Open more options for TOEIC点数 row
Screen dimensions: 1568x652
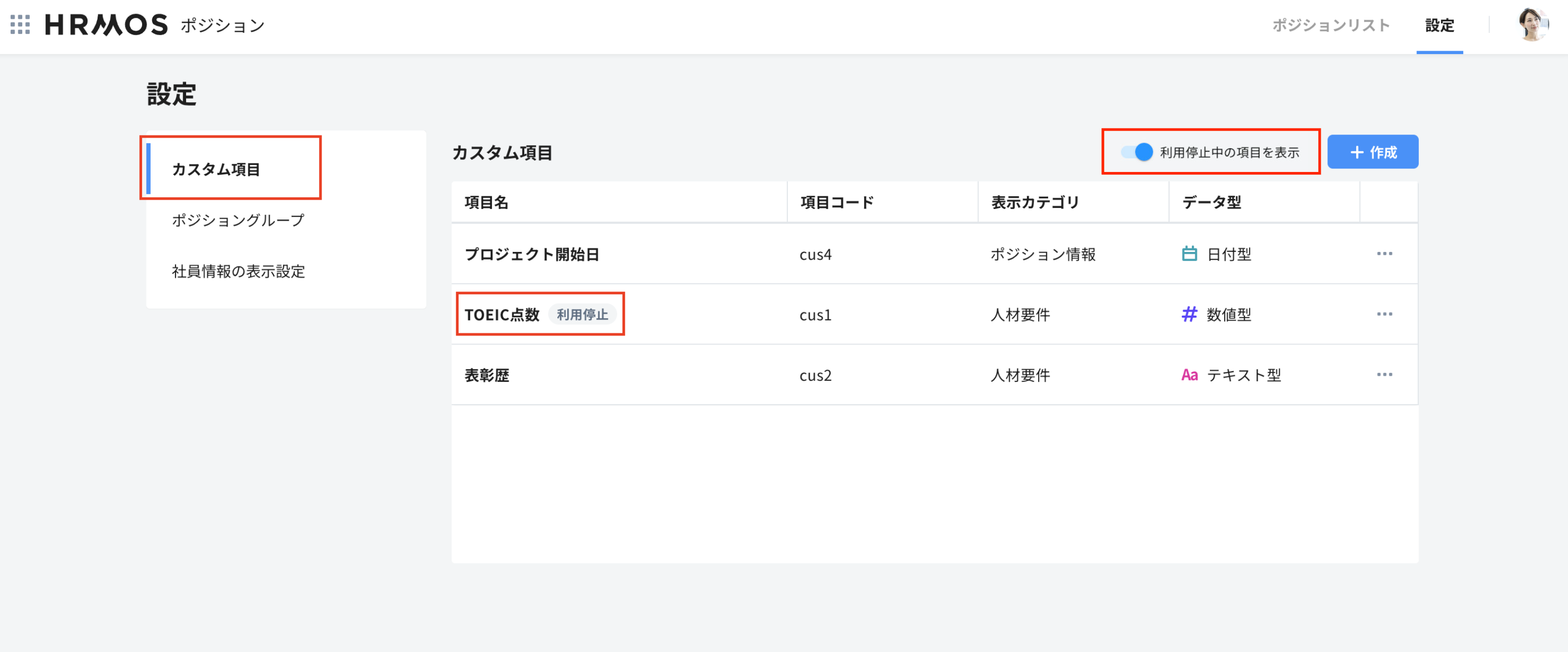(x=1384, y=314)
